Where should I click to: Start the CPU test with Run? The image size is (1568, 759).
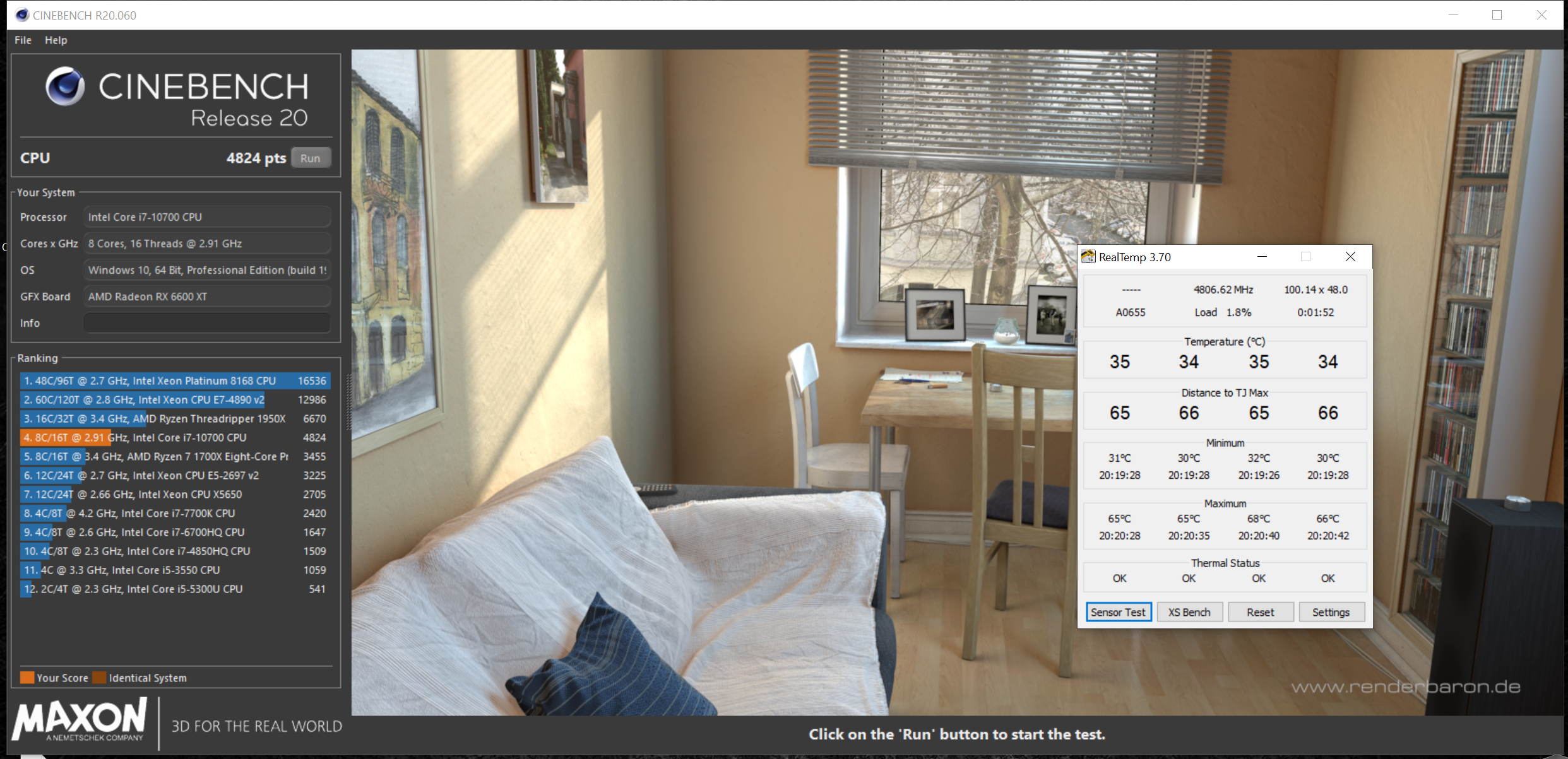[x=311, y=158]
